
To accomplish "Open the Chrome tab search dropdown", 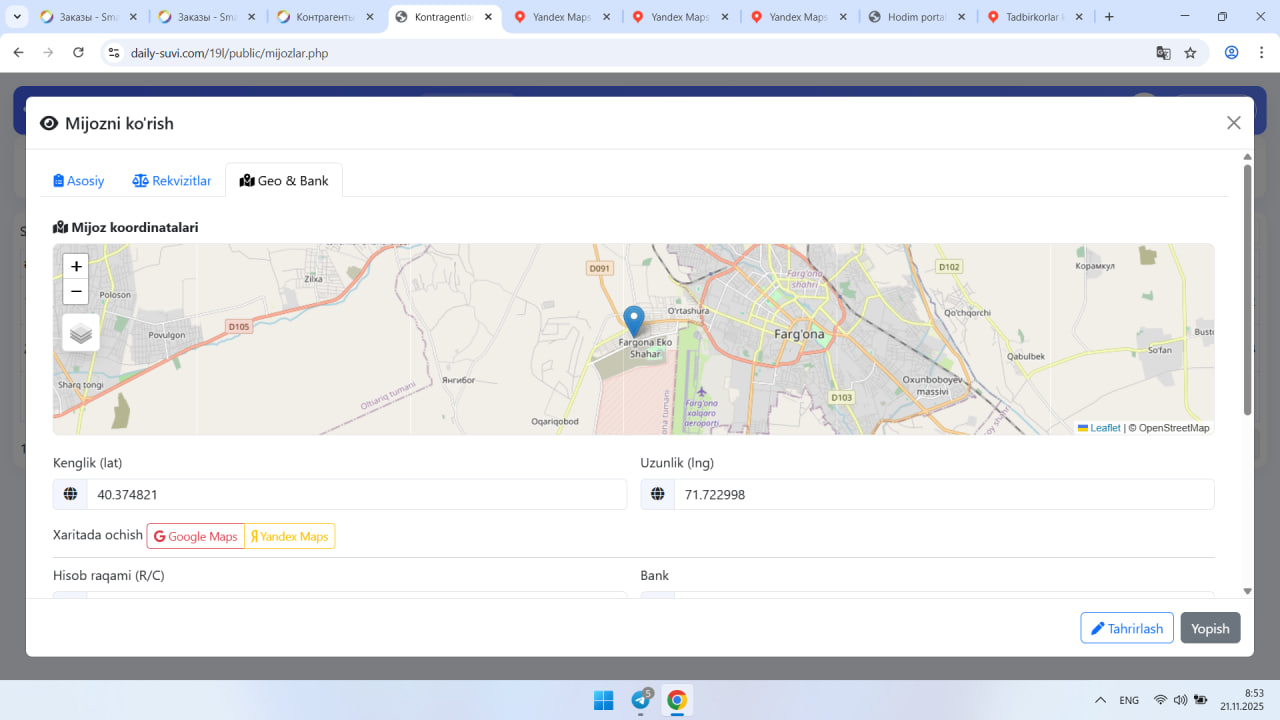I will (x=17, y=17).
